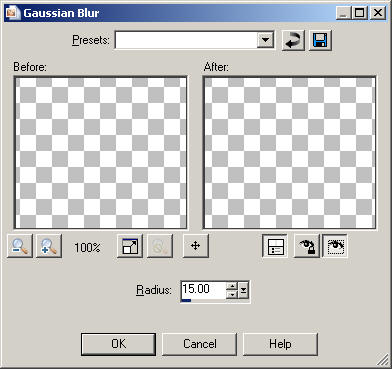Screen dimensions: 392x369
Task: Toggle the auto proof eye-with-lock icon
Action: point(307,246)
